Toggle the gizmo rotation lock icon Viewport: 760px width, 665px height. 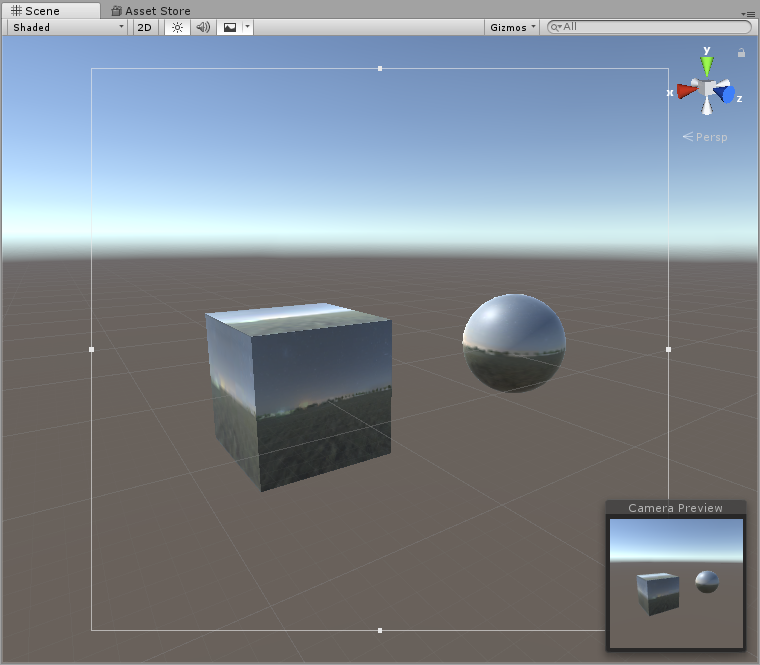[741, 52]
